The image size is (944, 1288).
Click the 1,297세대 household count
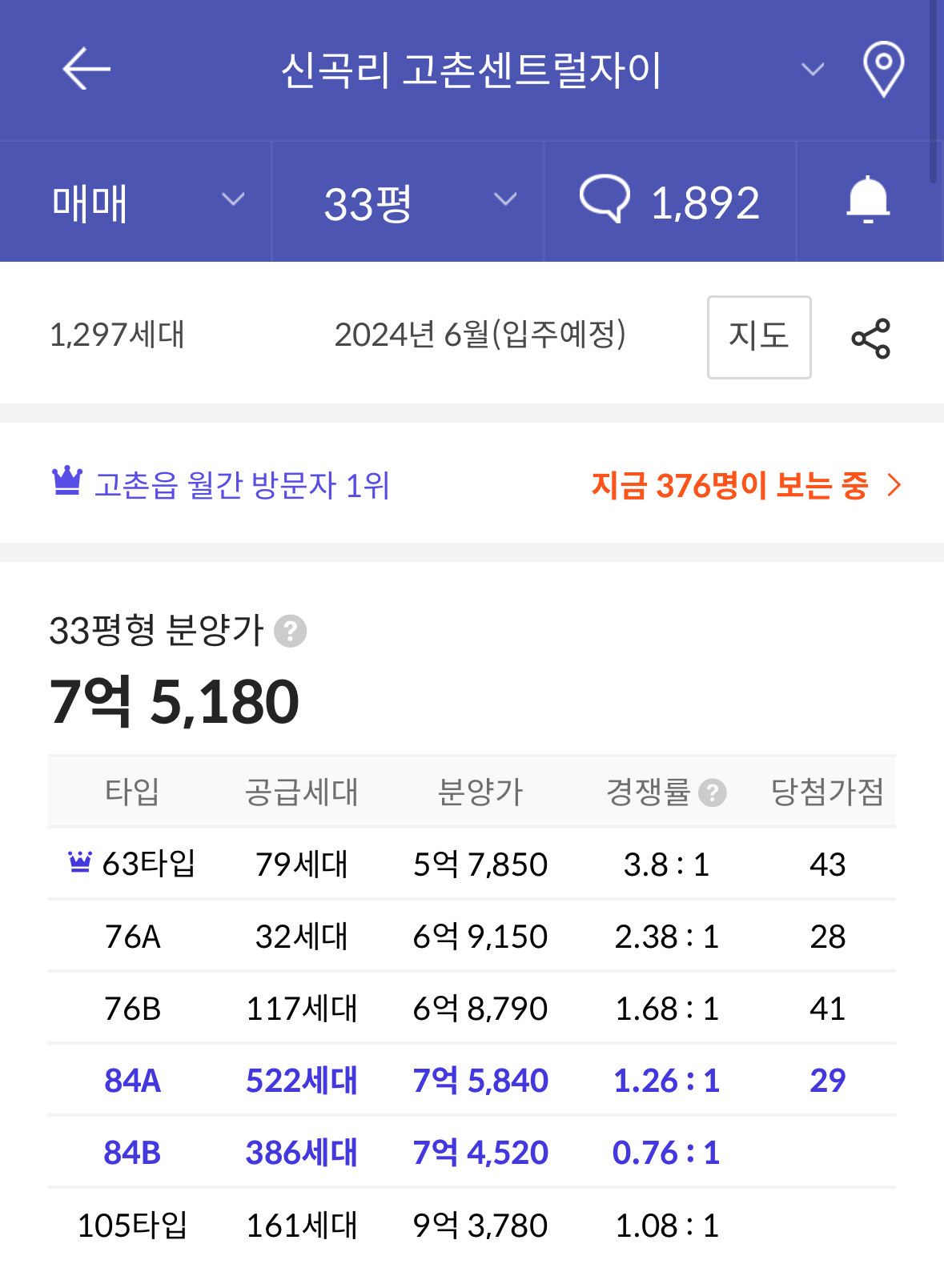point(117,335)
